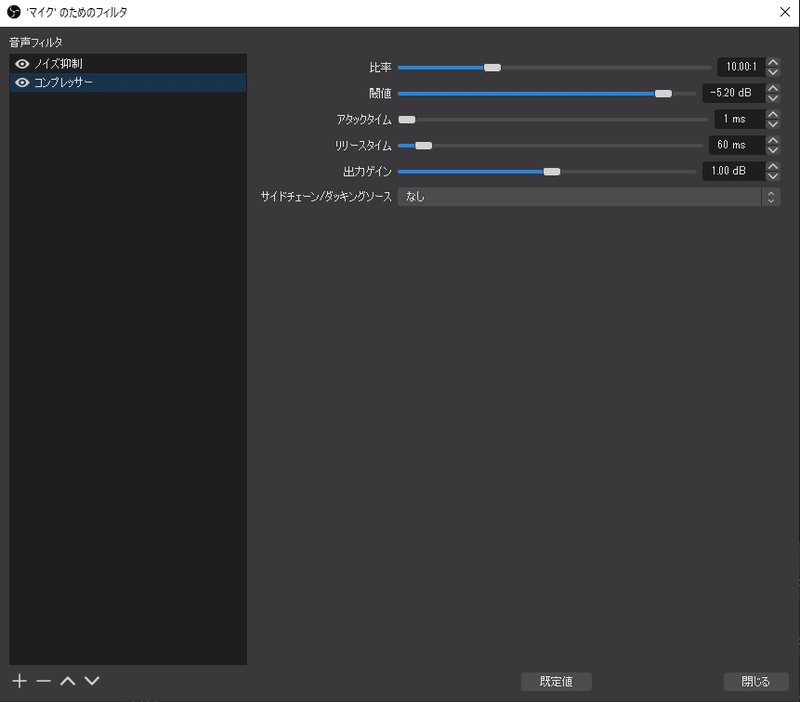This screenshot has height=702, width=800.
Task: Add a new audio filter with plus icon
Action: (x=19, y=681)
